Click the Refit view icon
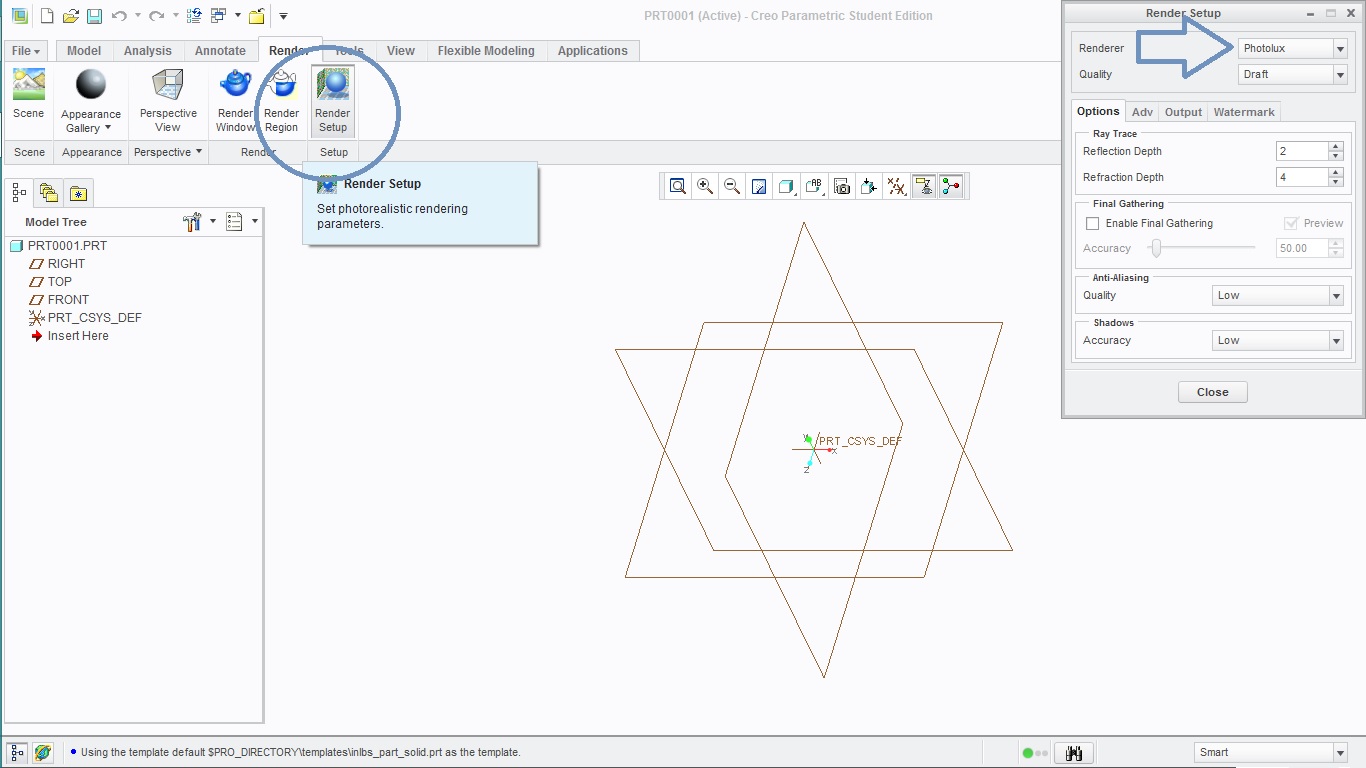The image size is (1366, 768). 678,186
